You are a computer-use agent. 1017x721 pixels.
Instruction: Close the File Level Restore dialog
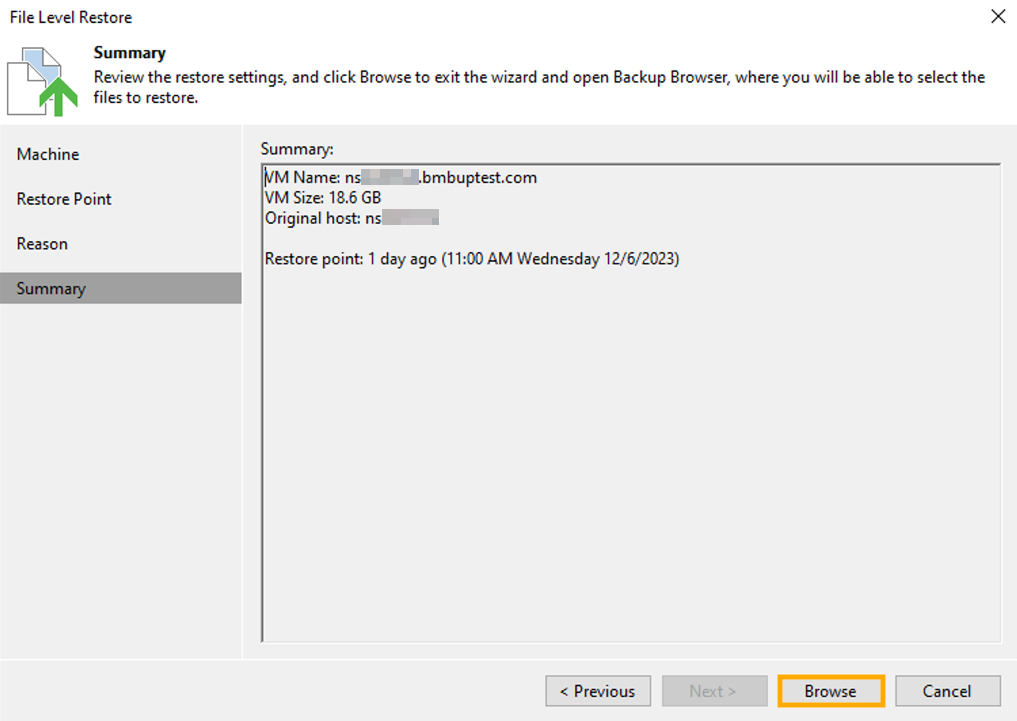pyautogui.click(x=997, y=17)
